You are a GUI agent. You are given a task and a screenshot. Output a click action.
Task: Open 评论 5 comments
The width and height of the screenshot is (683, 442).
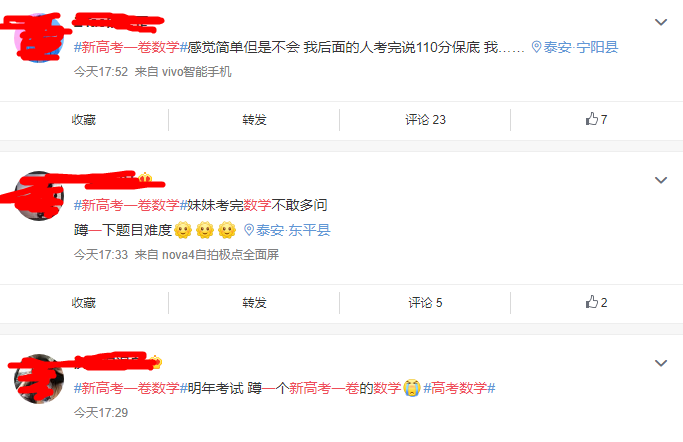(426, 303)
